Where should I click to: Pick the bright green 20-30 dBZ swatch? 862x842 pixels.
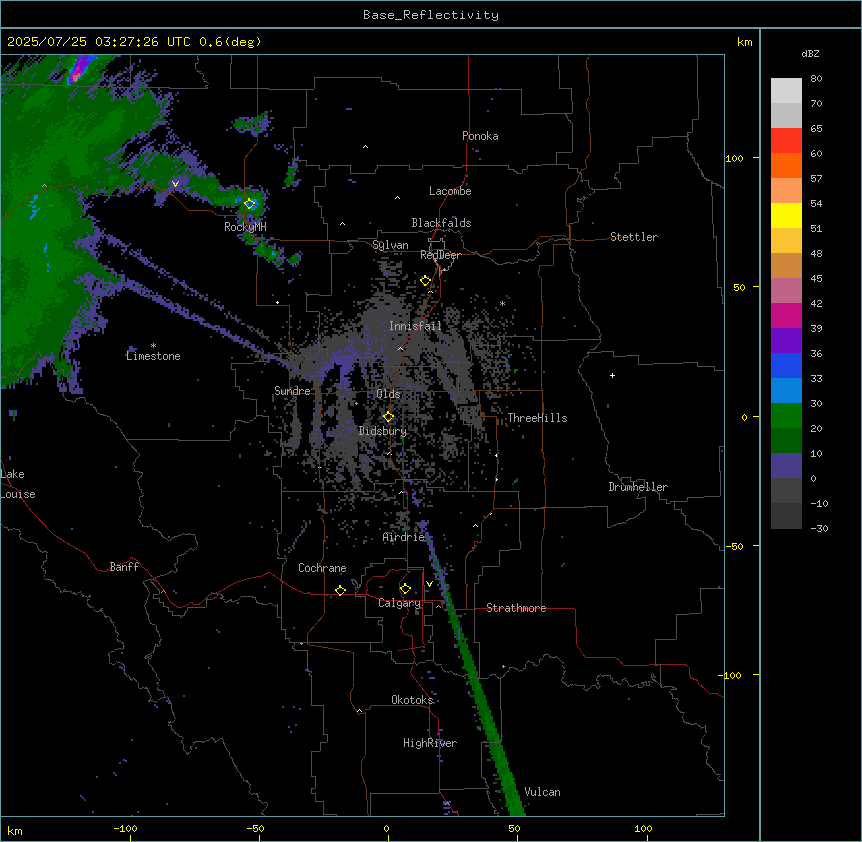[786, 416]
